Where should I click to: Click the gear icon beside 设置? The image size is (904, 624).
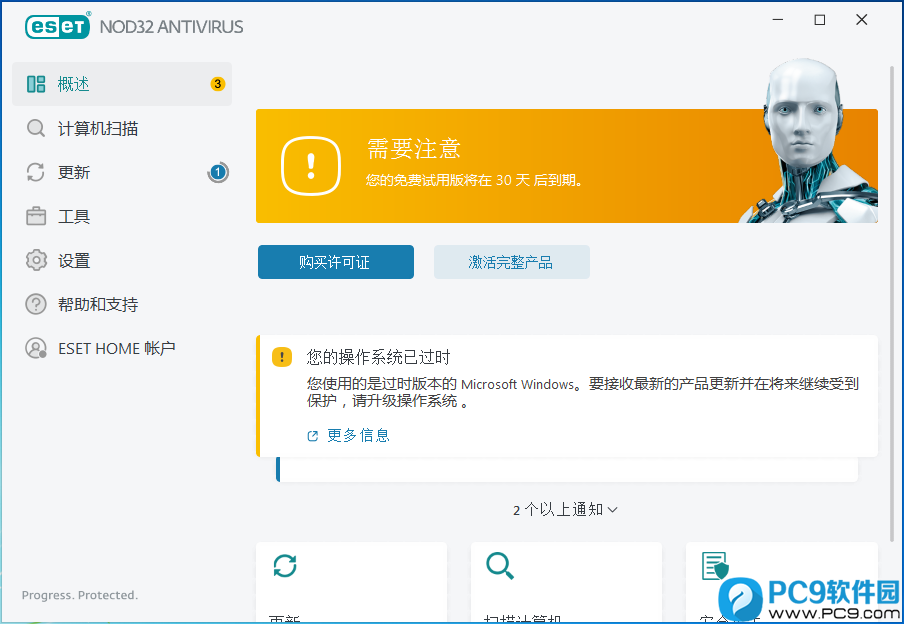coord(36,261)
